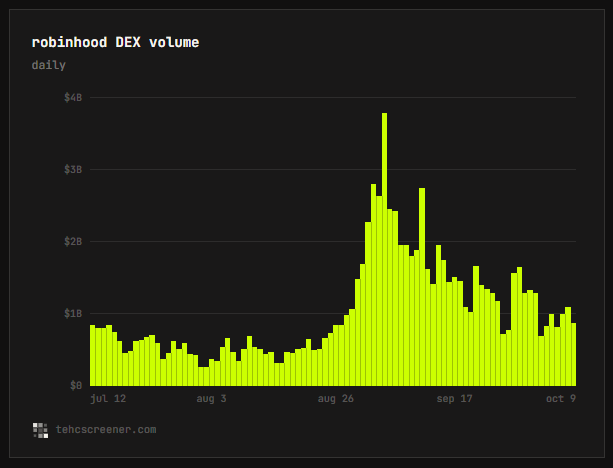Click the 'oct 9' x-axis date label
The width and height of the screenshot is (613, 468).
tap(561, 399)
